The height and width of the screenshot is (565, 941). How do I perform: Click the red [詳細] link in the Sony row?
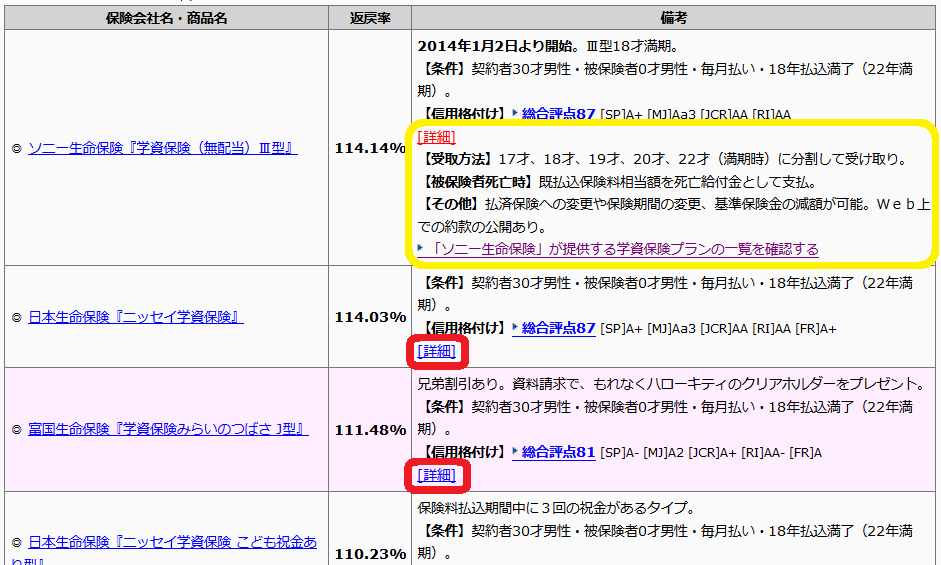(x=436, y=137)
